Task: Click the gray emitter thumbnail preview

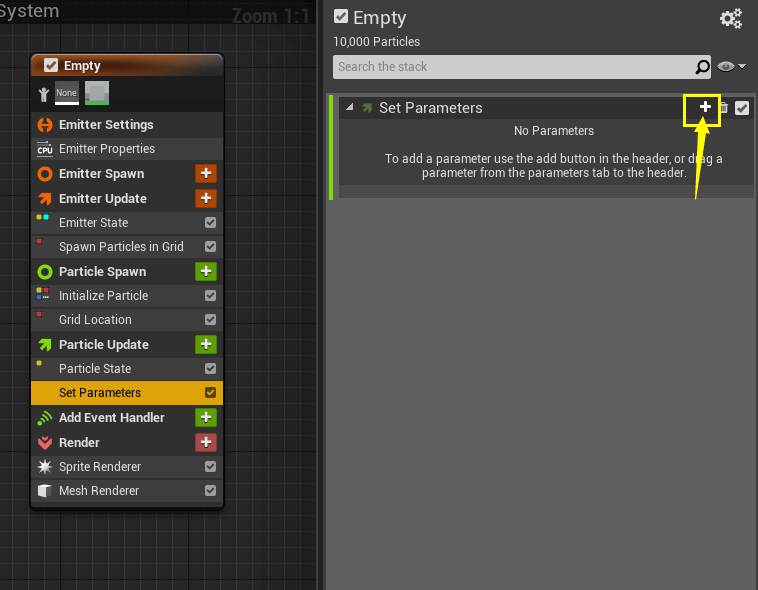Action: point(97,93)
